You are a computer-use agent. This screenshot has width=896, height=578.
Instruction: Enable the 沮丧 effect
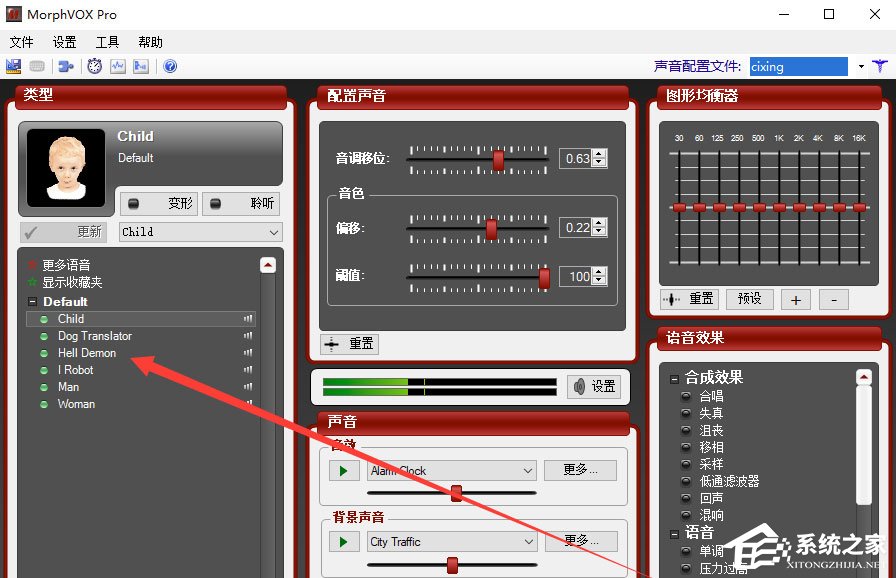pyautogui.click(x=686, y=430)
